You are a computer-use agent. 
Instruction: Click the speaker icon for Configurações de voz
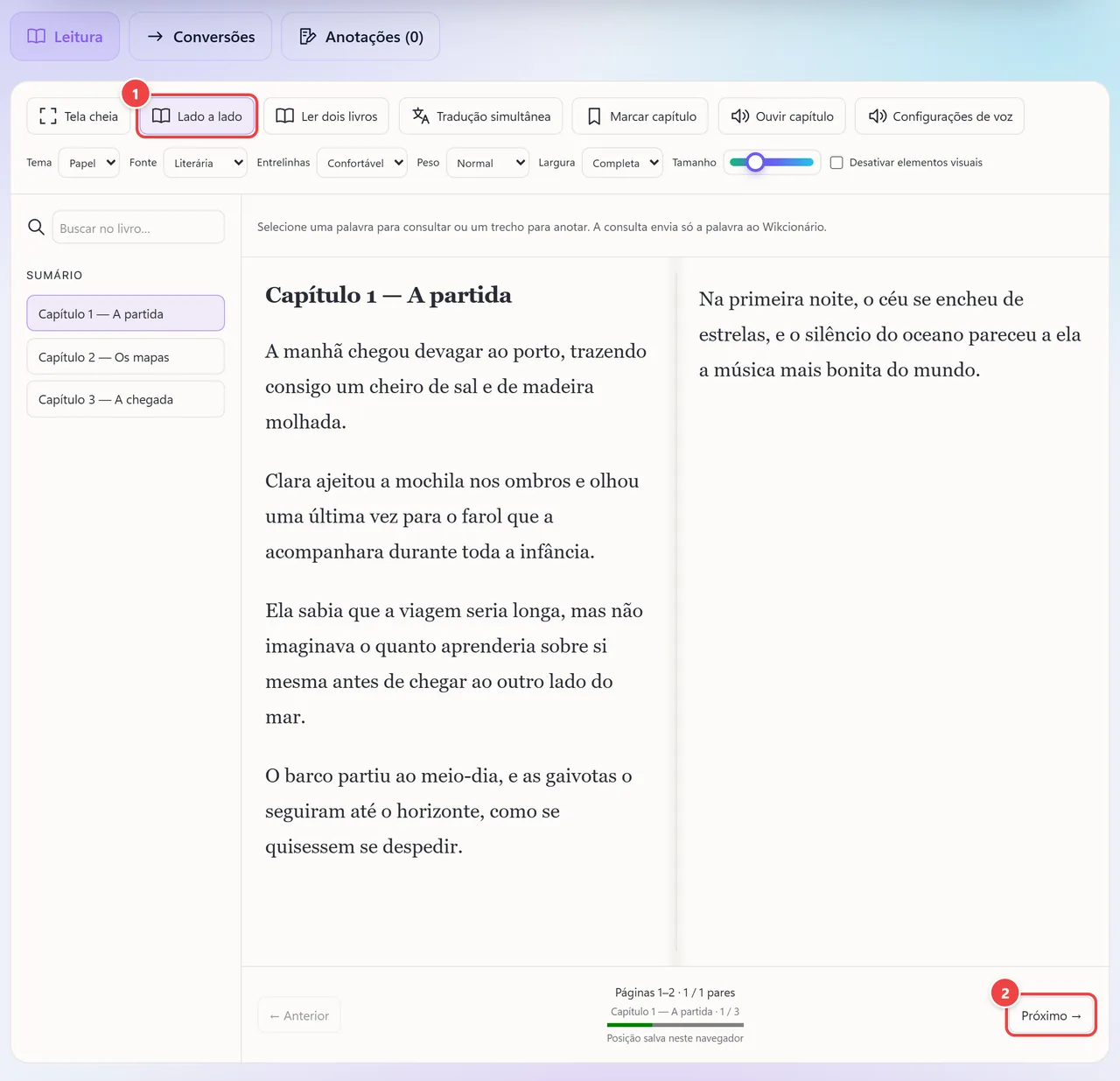click(x=878, y=116)
